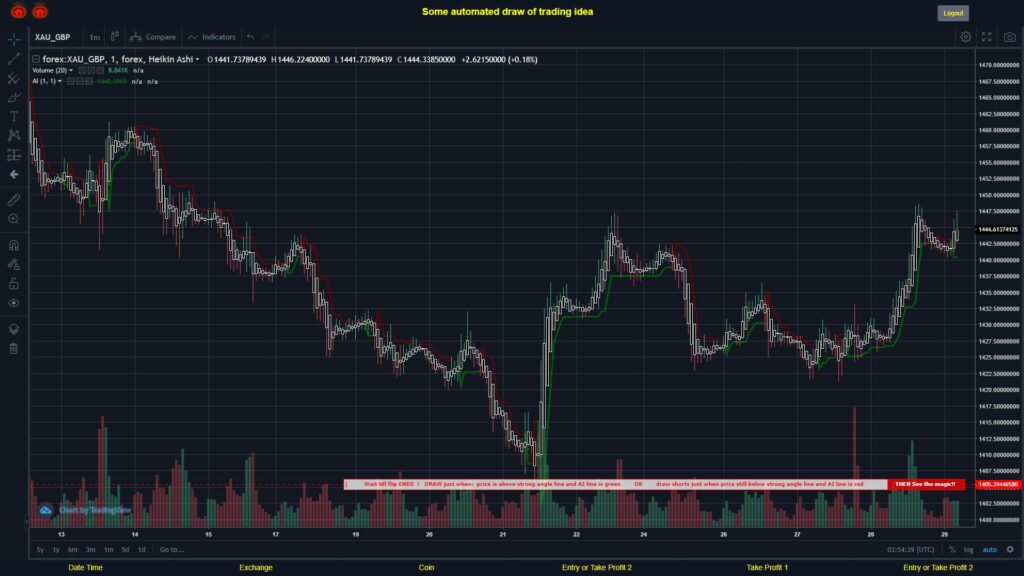Toggle hide all drawings eye icon
1024x576 pixels.
14,303
